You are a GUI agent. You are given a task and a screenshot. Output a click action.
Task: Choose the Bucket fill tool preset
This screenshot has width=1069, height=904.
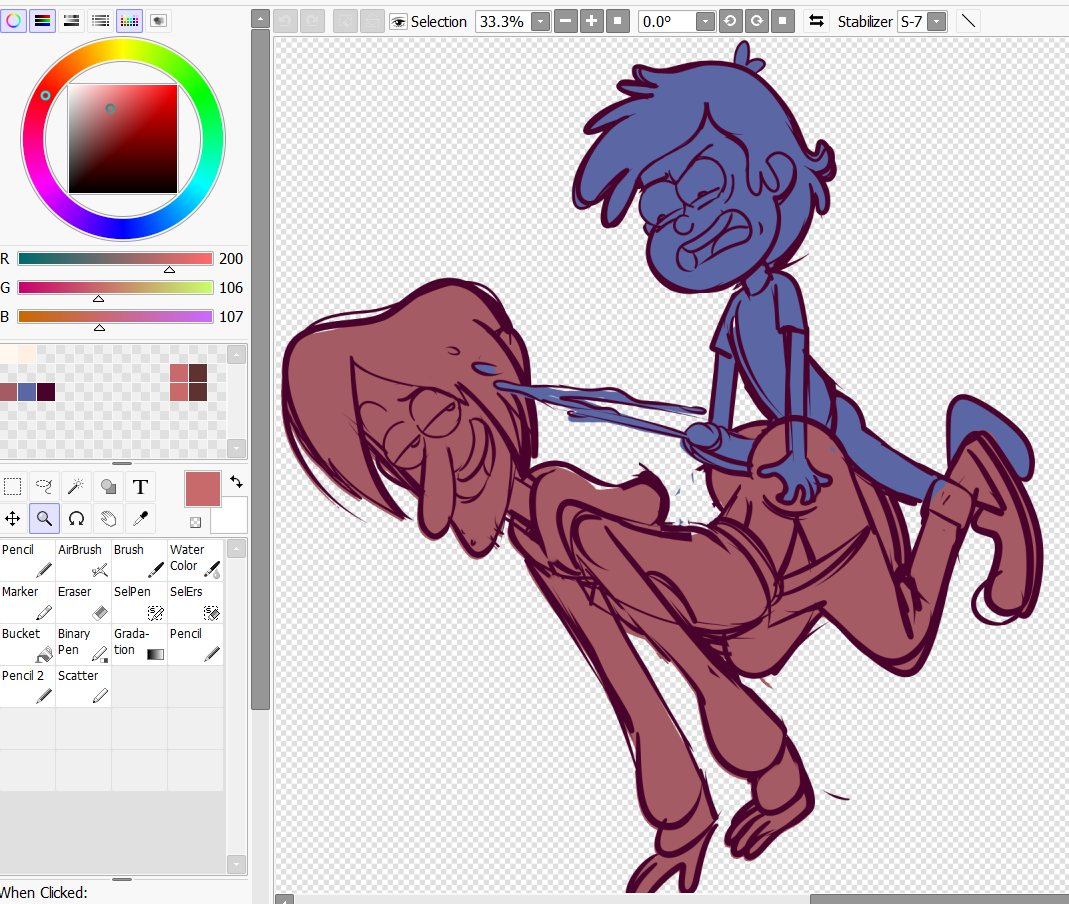[27, 644]
